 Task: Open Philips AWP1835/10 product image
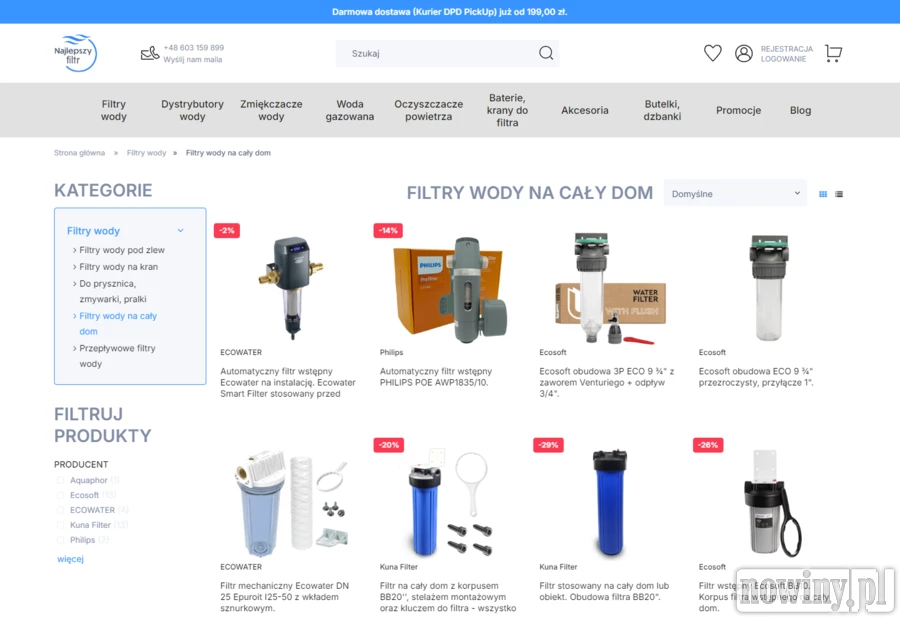point(450,290)
